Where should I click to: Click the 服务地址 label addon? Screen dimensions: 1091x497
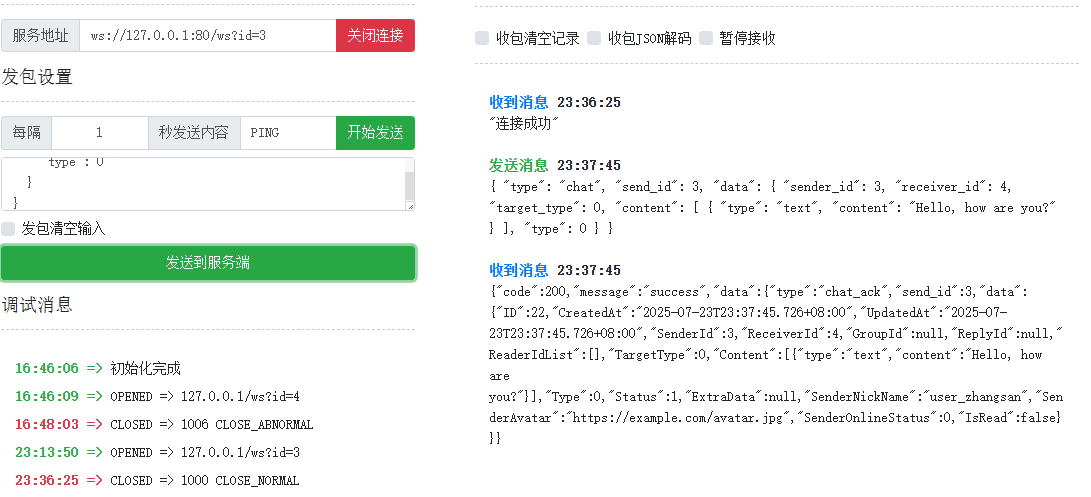point(41,36)
